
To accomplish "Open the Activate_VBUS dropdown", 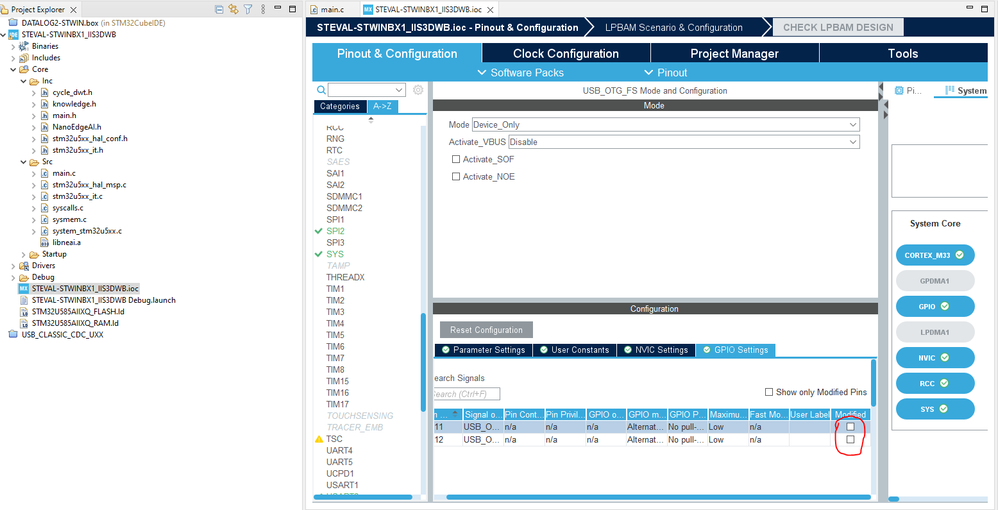I will tap(684, 142).
